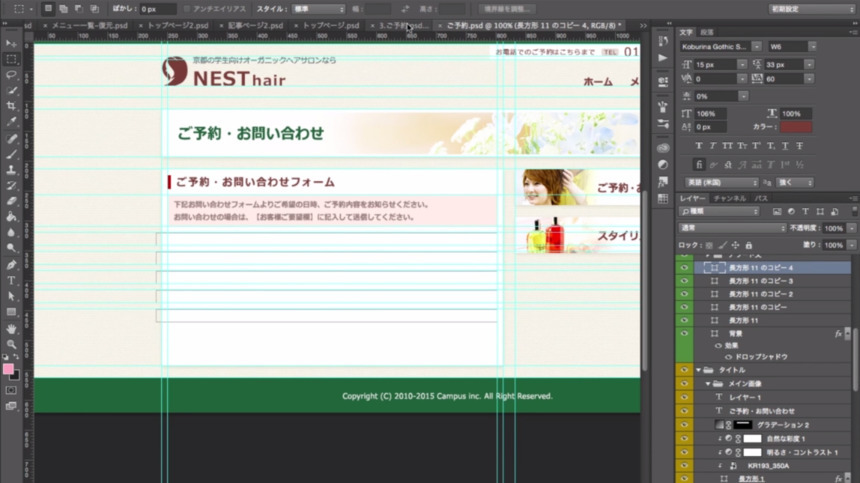Select the Brush tool

coord(11,154)
